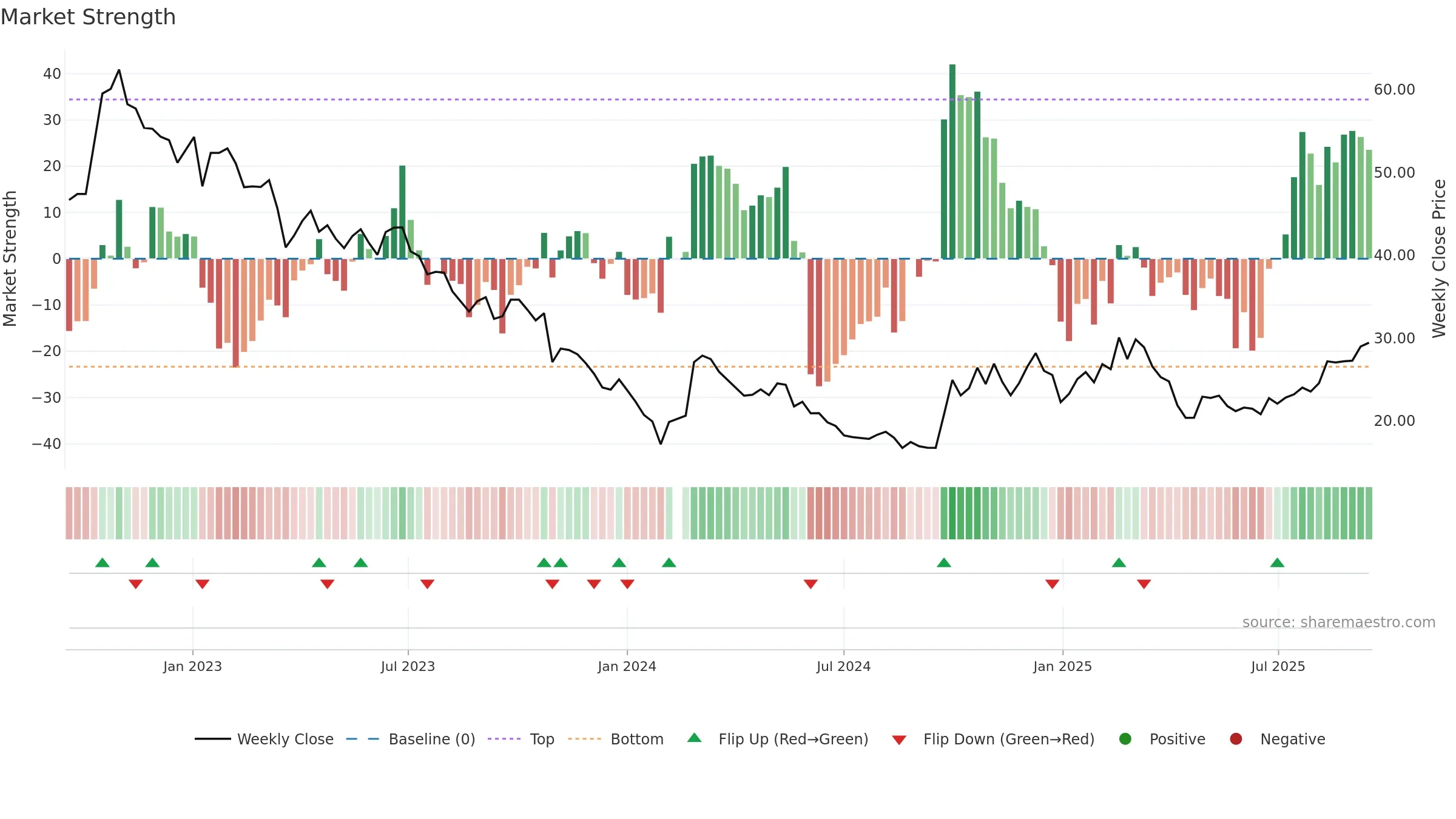Click the green Positive legend dot
Screen dimensions: 1456x819
(x=1125, y=739)
